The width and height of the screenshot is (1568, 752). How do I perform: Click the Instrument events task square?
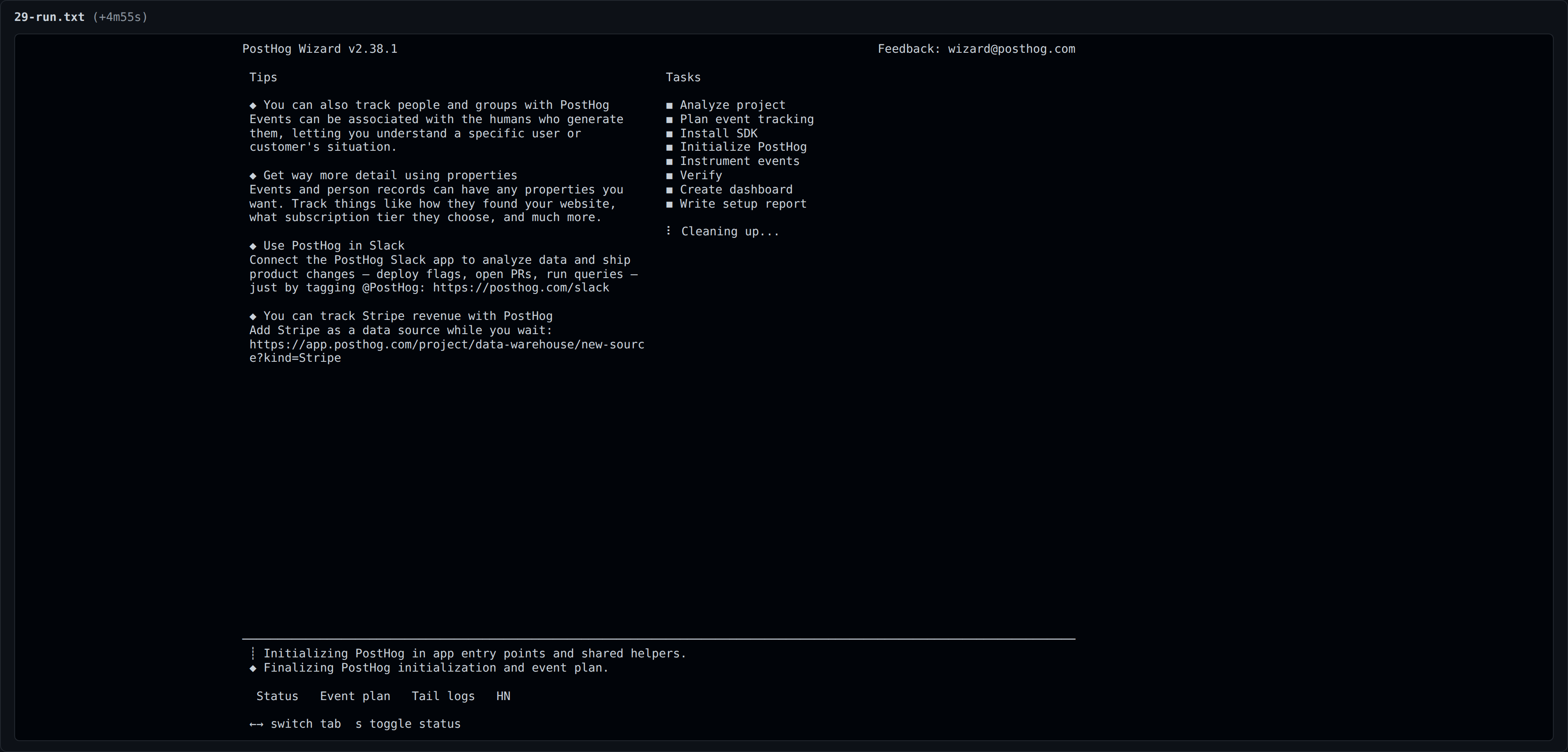[x=670, y=162]
